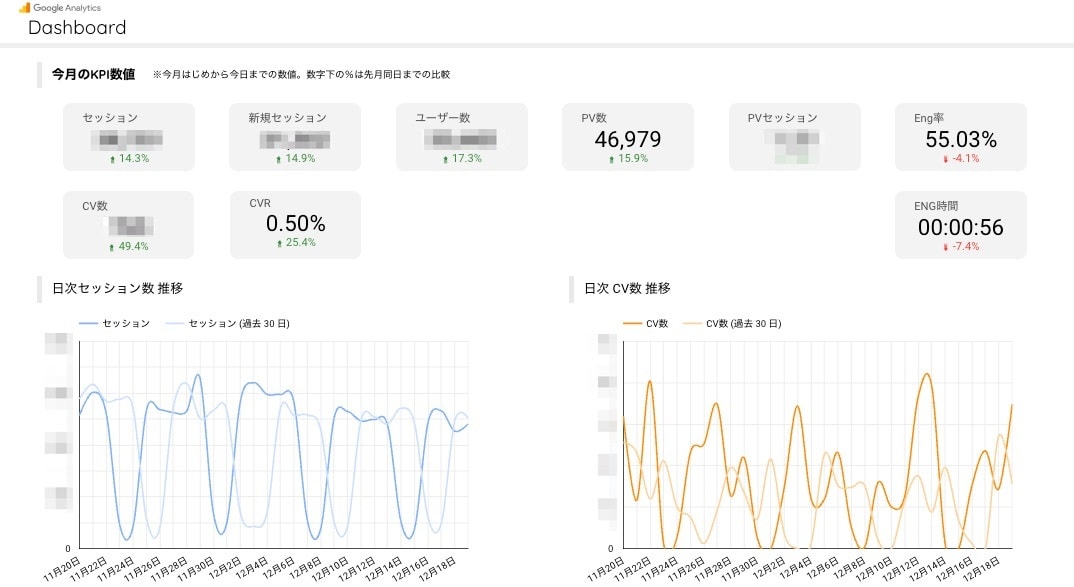This screenshot has width=1074, height=587.
Task: Click the orange CV数 legend line swatch
Action: click(x=632, y=323)
